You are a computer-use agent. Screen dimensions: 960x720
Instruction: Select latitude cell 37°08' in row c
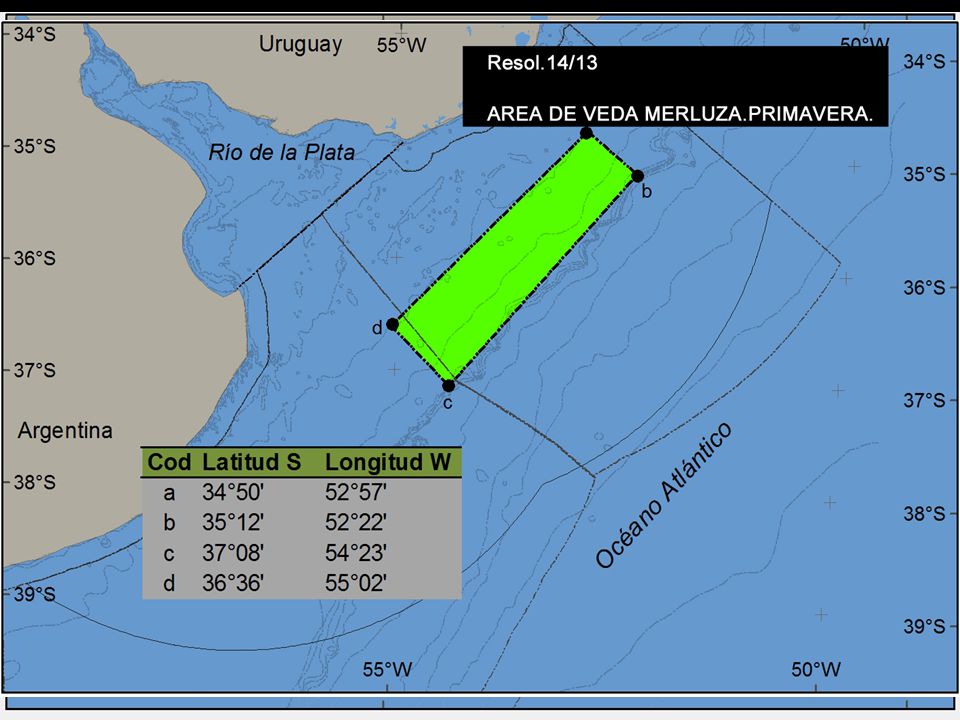tap(233, 553)
